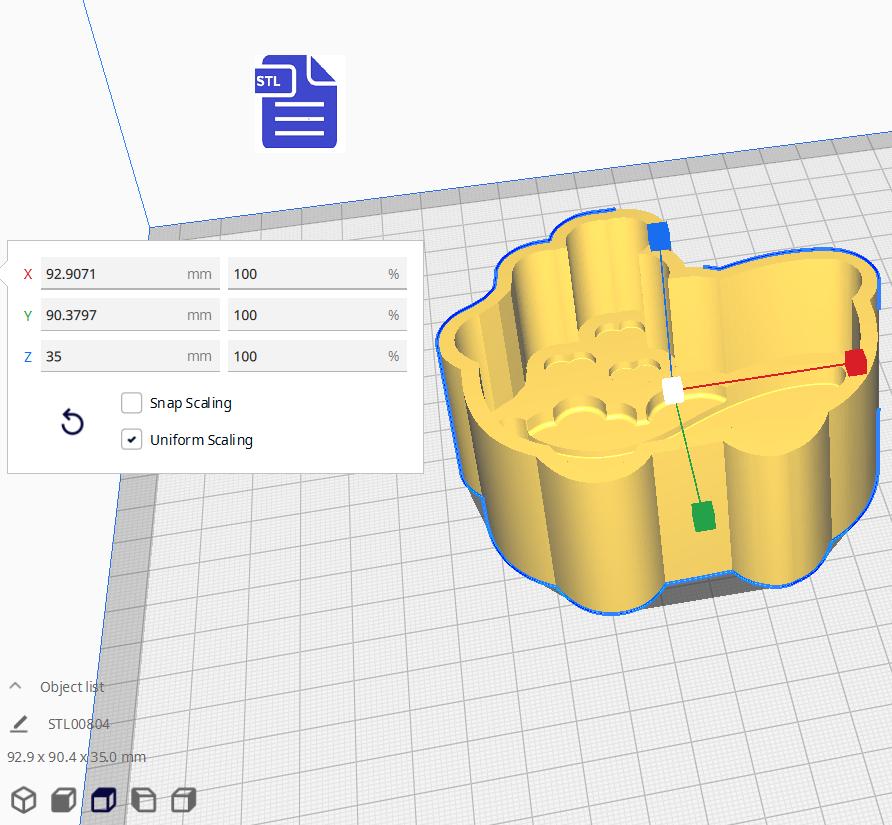The height and width of the screenshot is (825, 892).
Task: Click the Z size field 35 mm
Action: click(x=130, y=356)
